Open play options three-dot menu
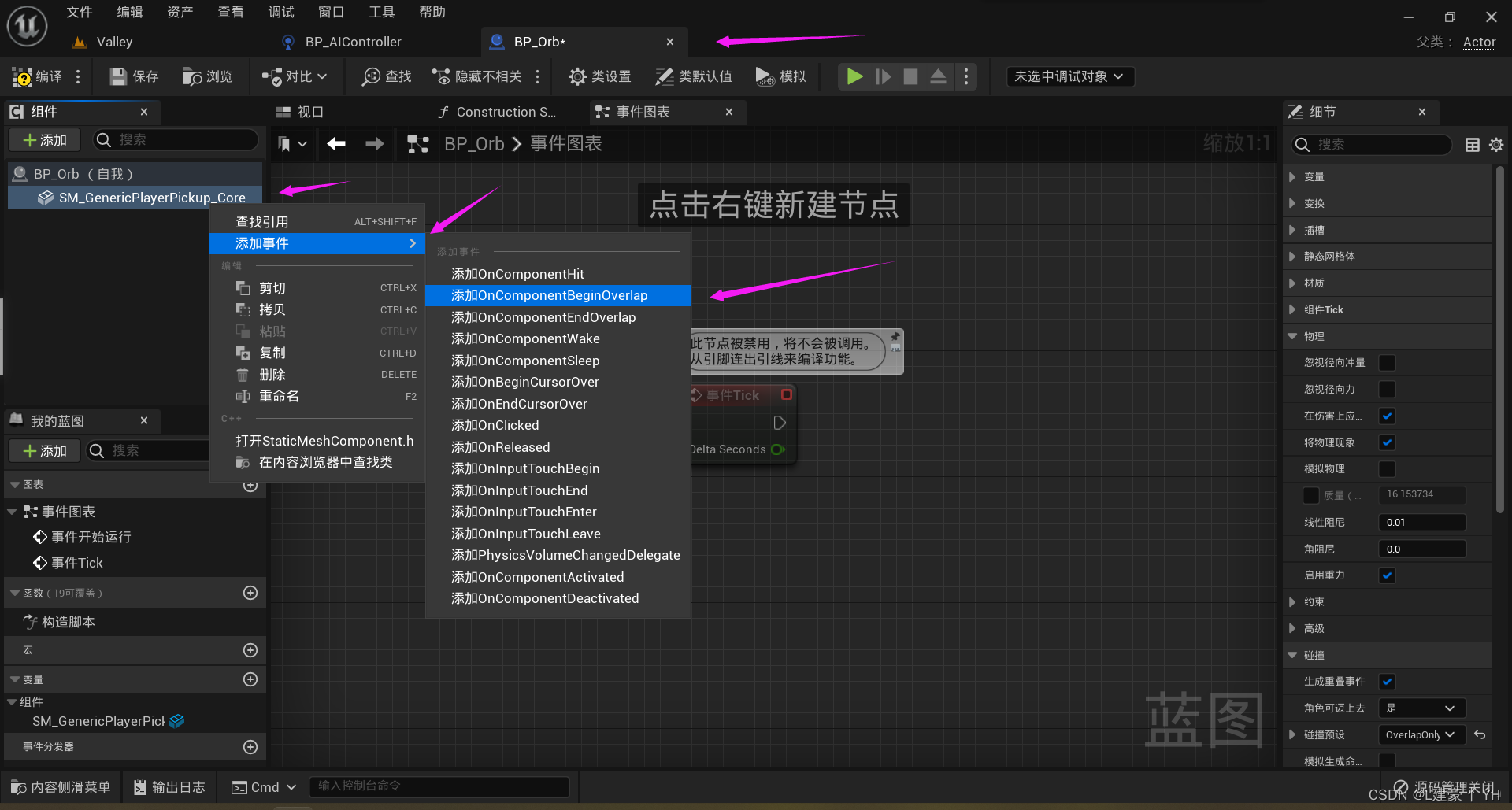The height and width of the screenshot is (810, 1512). point(966,76)
